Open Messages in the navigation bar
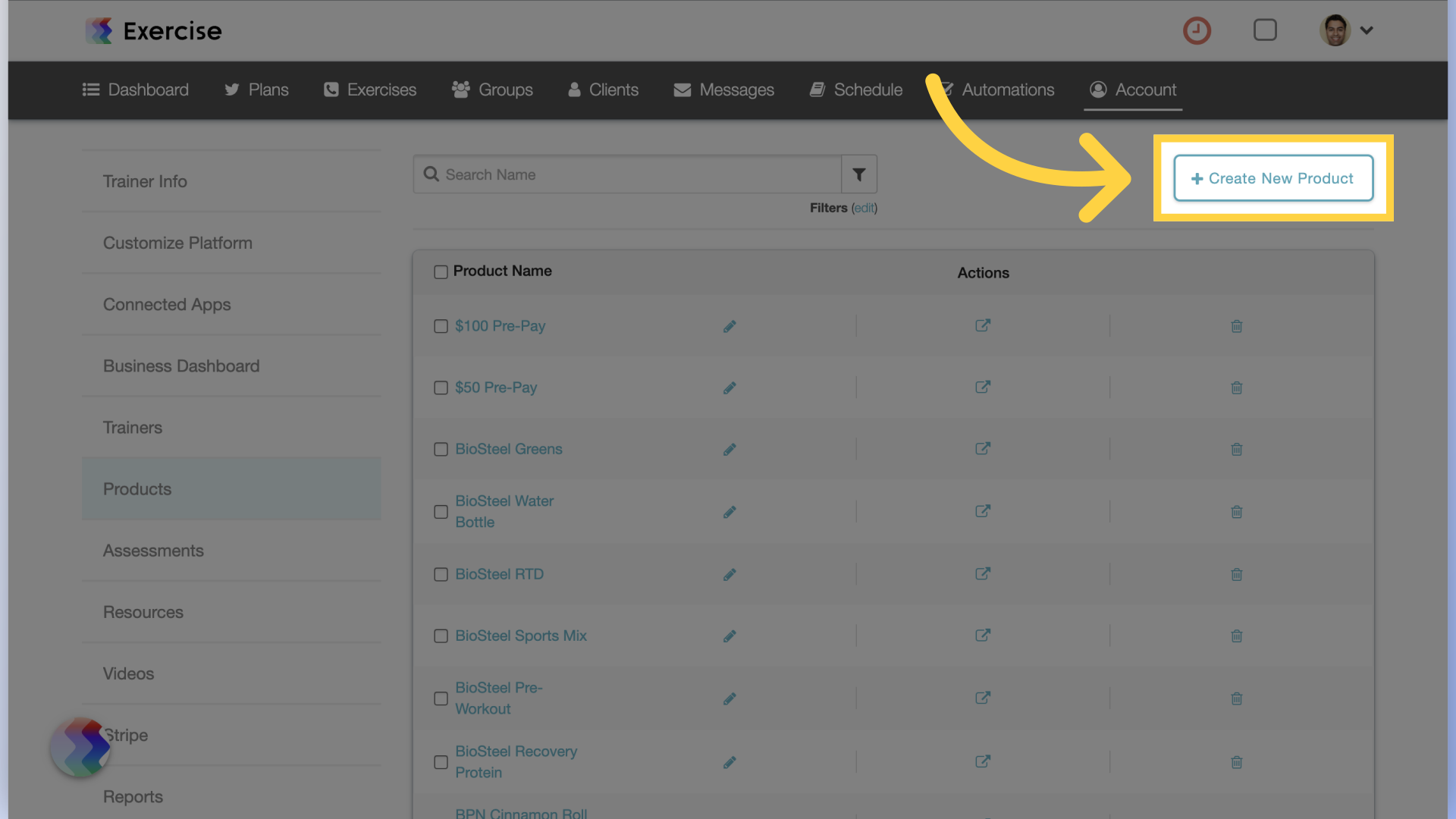The image size is (1456, 819). pyautogui.click(x=724, y=89)
